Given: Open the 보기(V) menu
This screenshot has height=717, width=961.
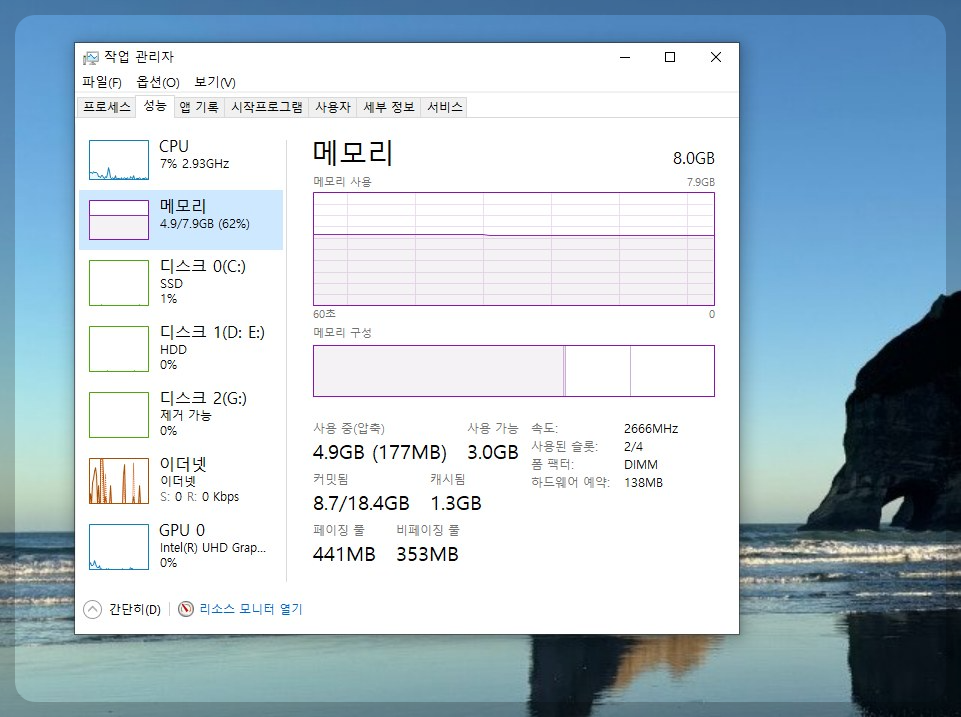Looking at the screenshot, I should (x=215, y=82).
